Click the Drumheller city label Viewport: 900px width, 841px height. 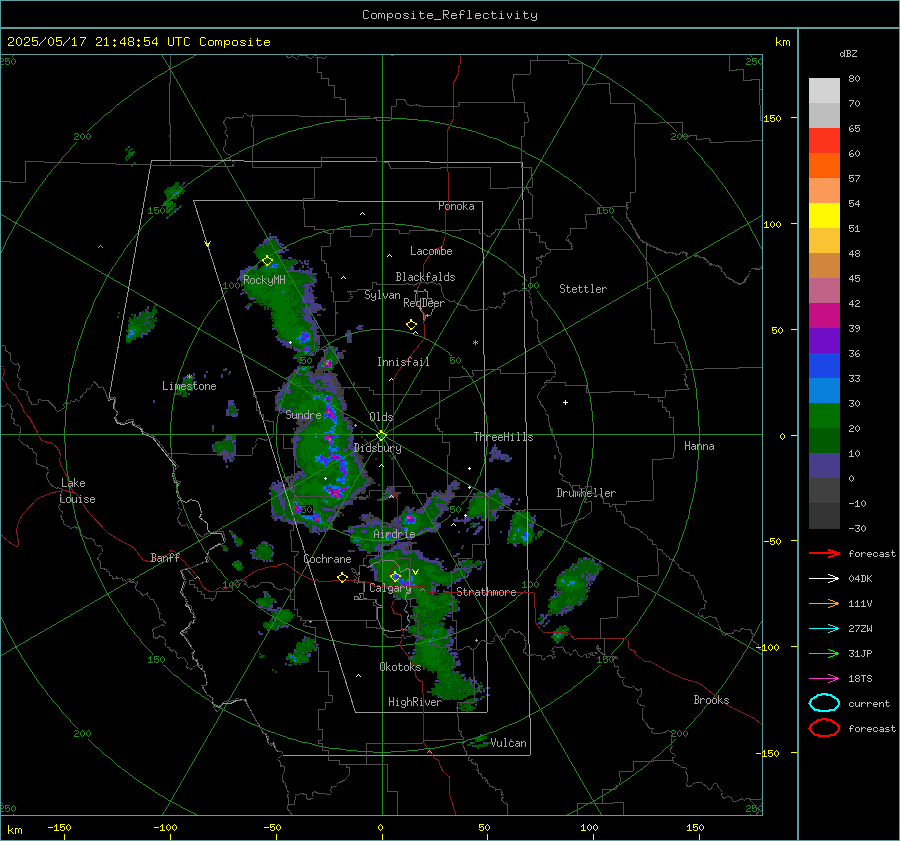586,493
